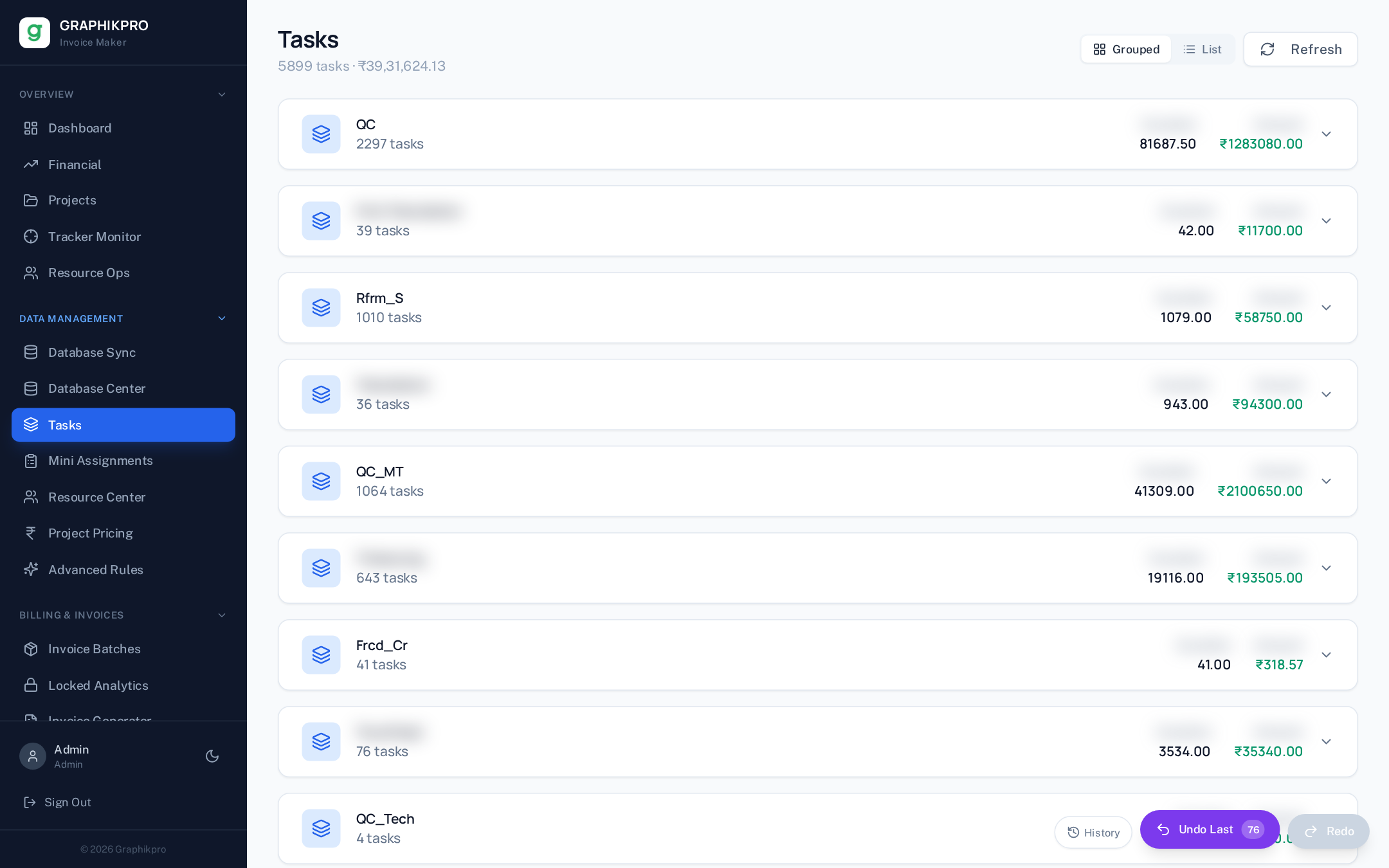Click the QC amount ₹1283080.00
This screenshot has width=1389, height=868.
coord(1261,144)
